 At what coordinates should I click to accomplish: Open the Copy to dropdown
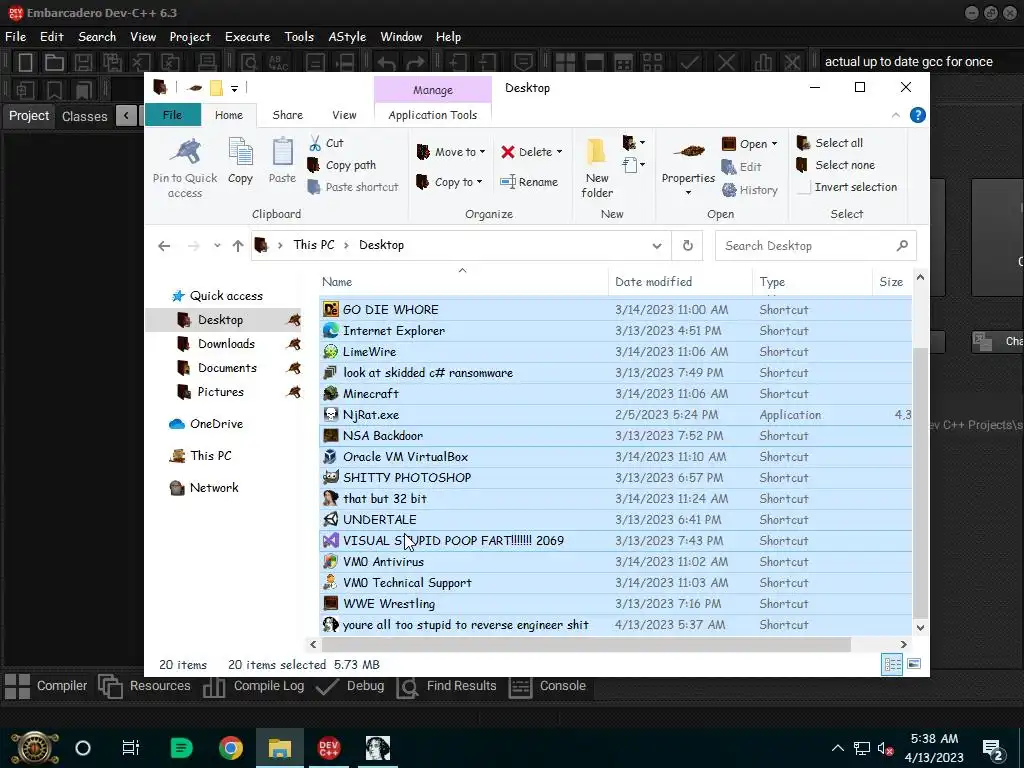[x=449, y=182]
